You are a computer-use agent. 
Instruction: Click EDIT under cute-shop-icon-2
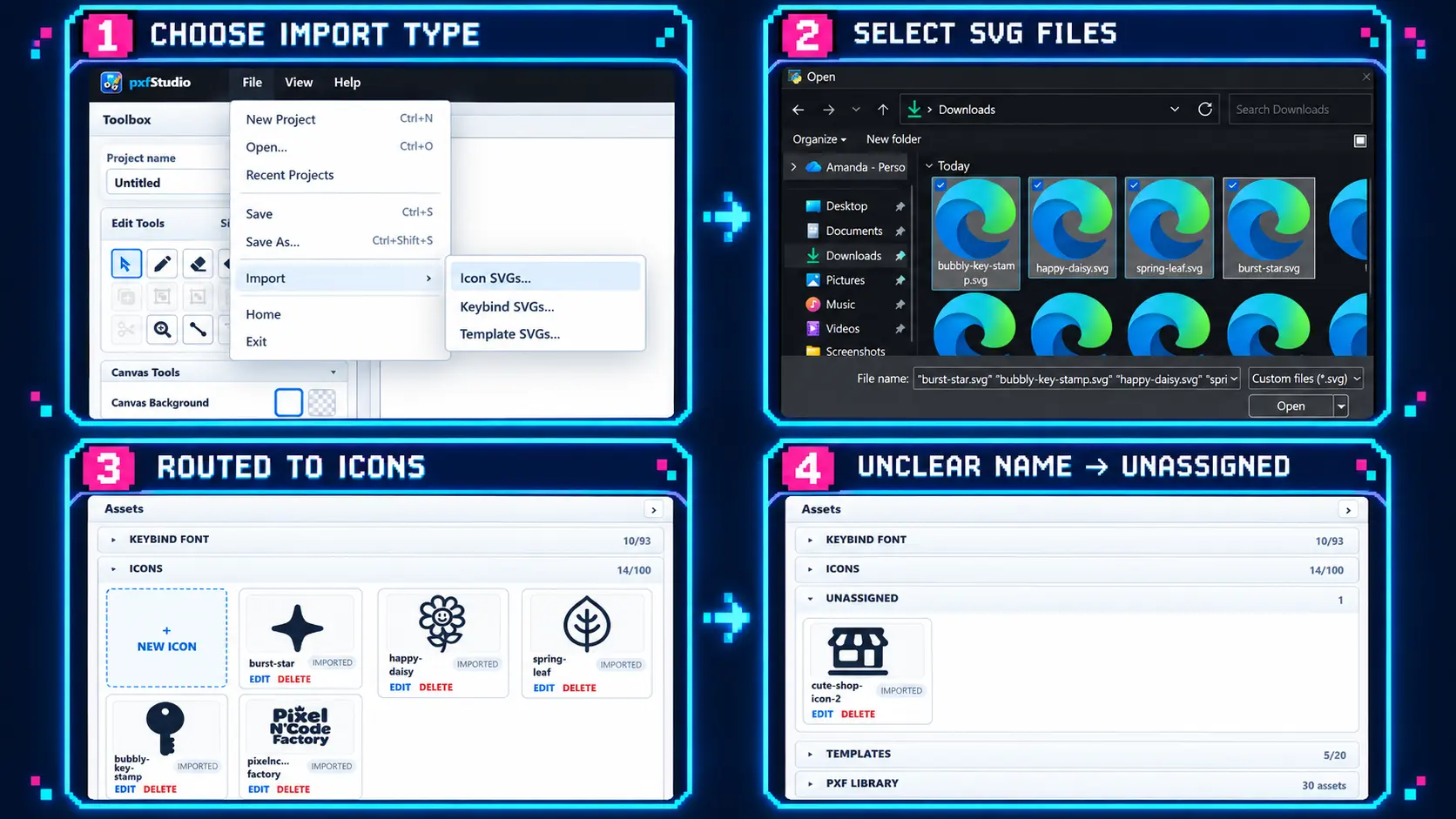(822, 715)
